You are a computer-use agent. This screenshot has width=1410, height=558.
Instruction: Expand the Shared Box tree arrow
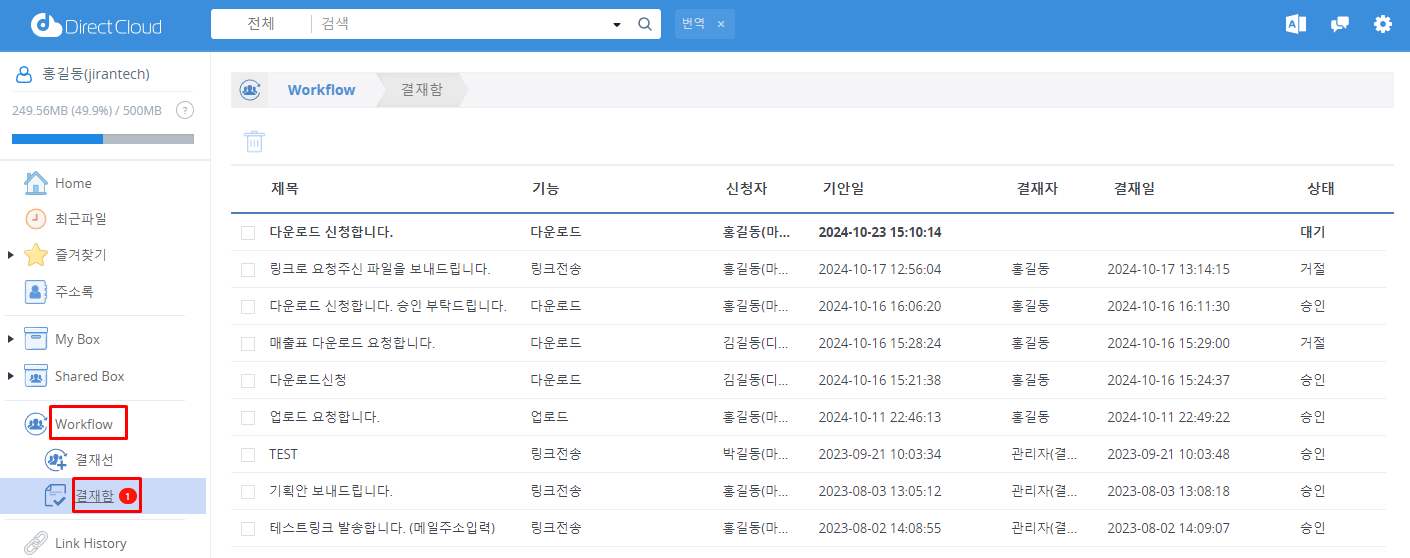click(11, 377)
